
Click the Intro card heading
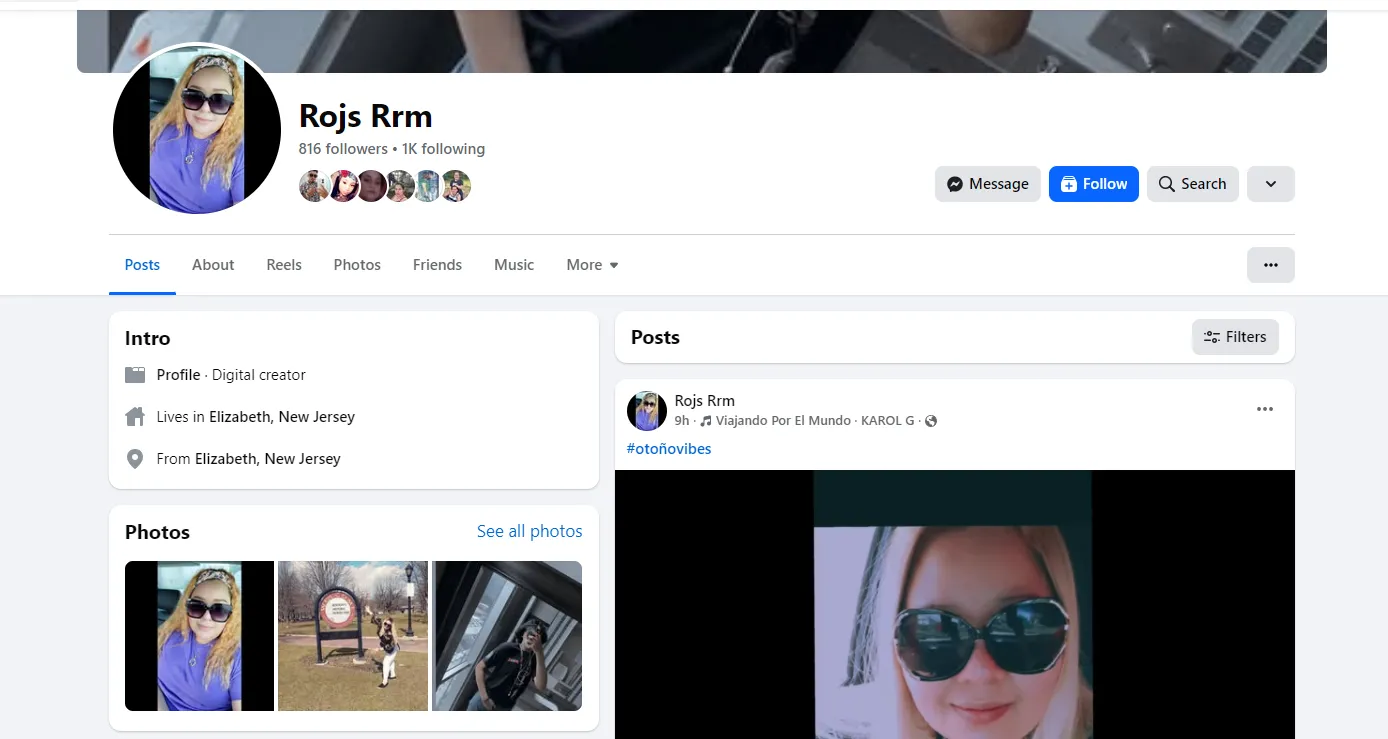[148, 338]
